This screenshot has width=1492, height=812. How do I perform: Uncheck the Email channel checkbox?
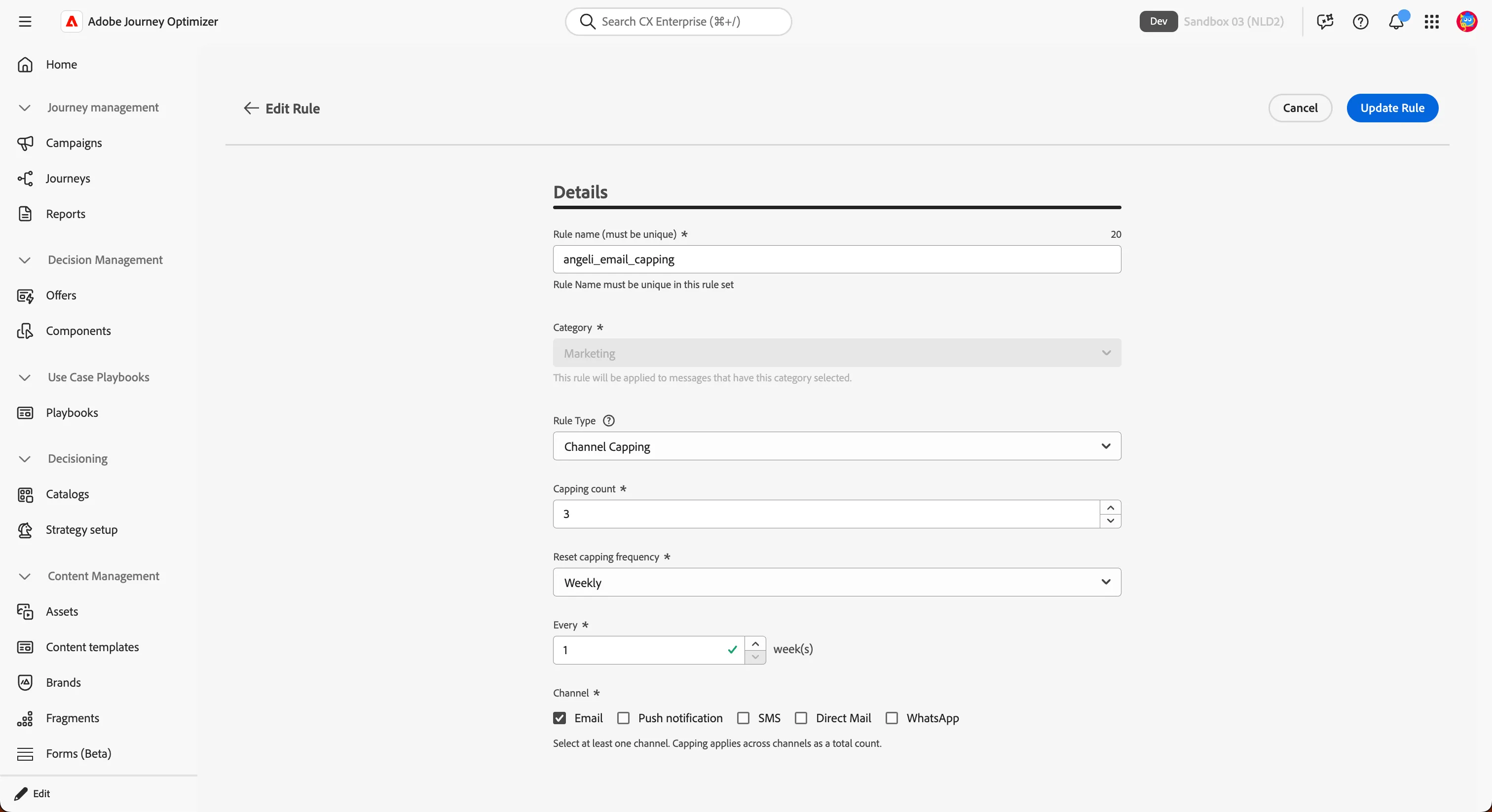559,718
